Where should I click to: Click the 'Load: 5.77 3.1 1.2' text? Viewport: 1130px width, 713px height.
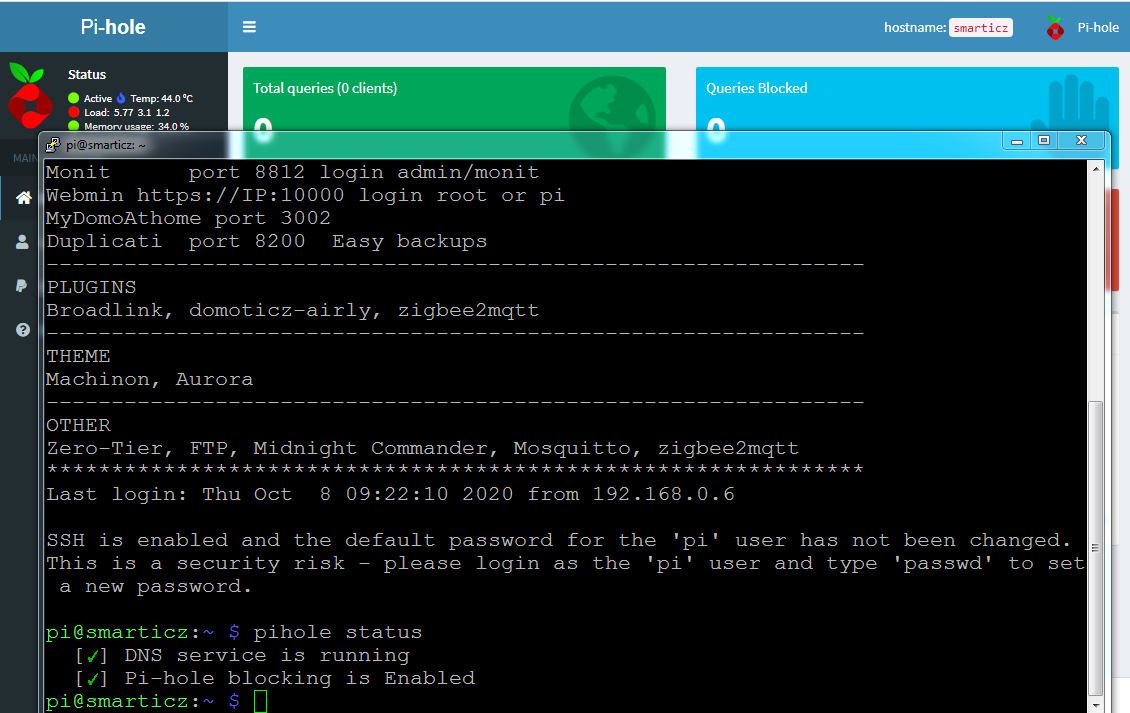[127, 112]
